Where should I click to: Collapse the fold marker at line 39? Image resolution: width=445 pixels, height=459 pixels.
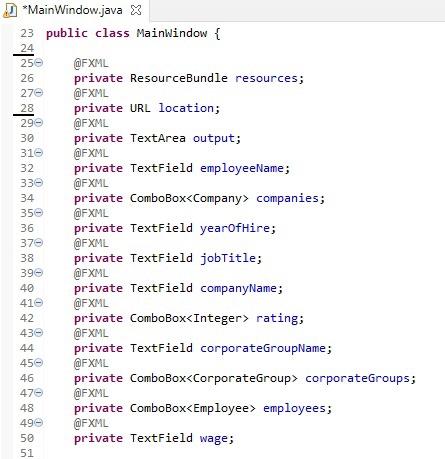39,273
